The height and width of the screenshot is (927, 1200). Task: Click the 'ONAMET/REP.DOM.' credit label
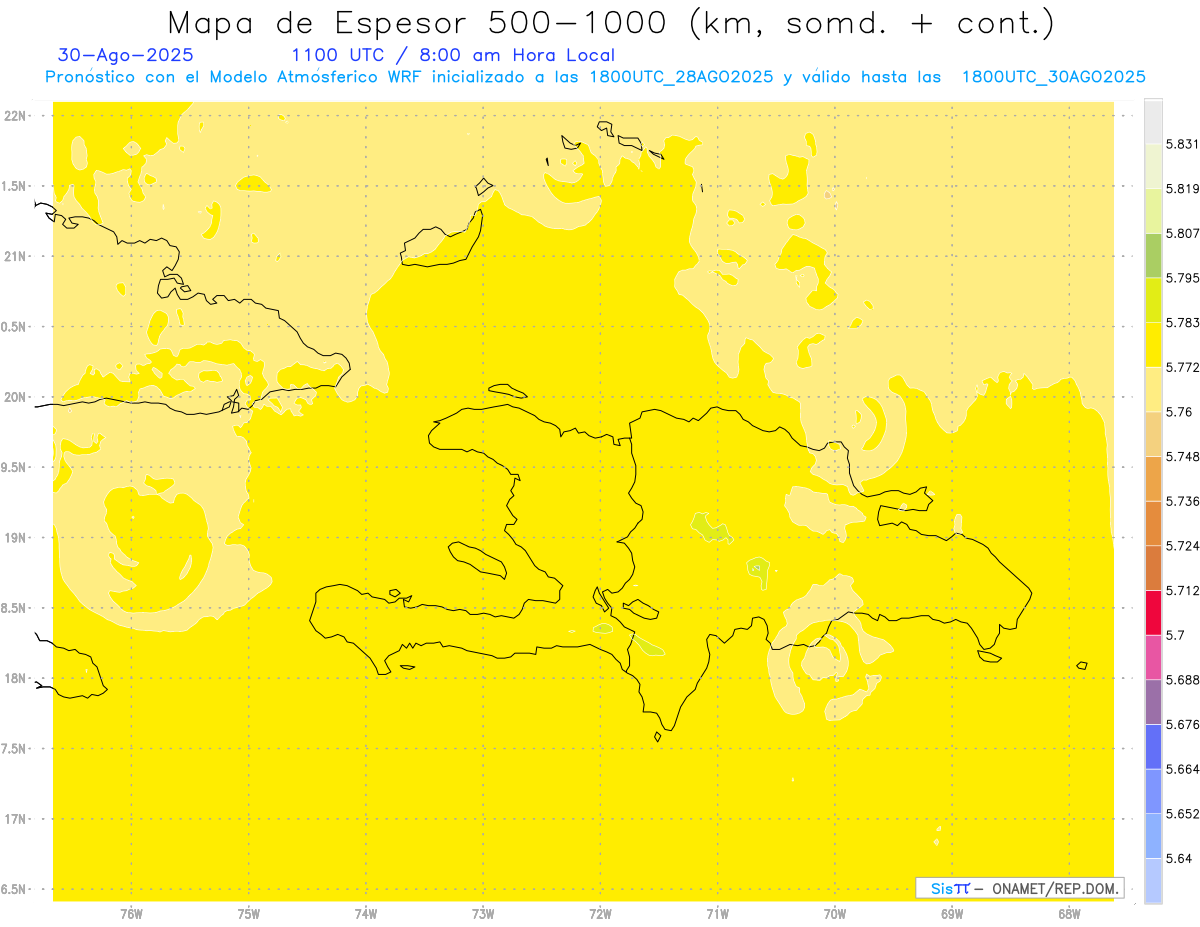[1053, 888]
